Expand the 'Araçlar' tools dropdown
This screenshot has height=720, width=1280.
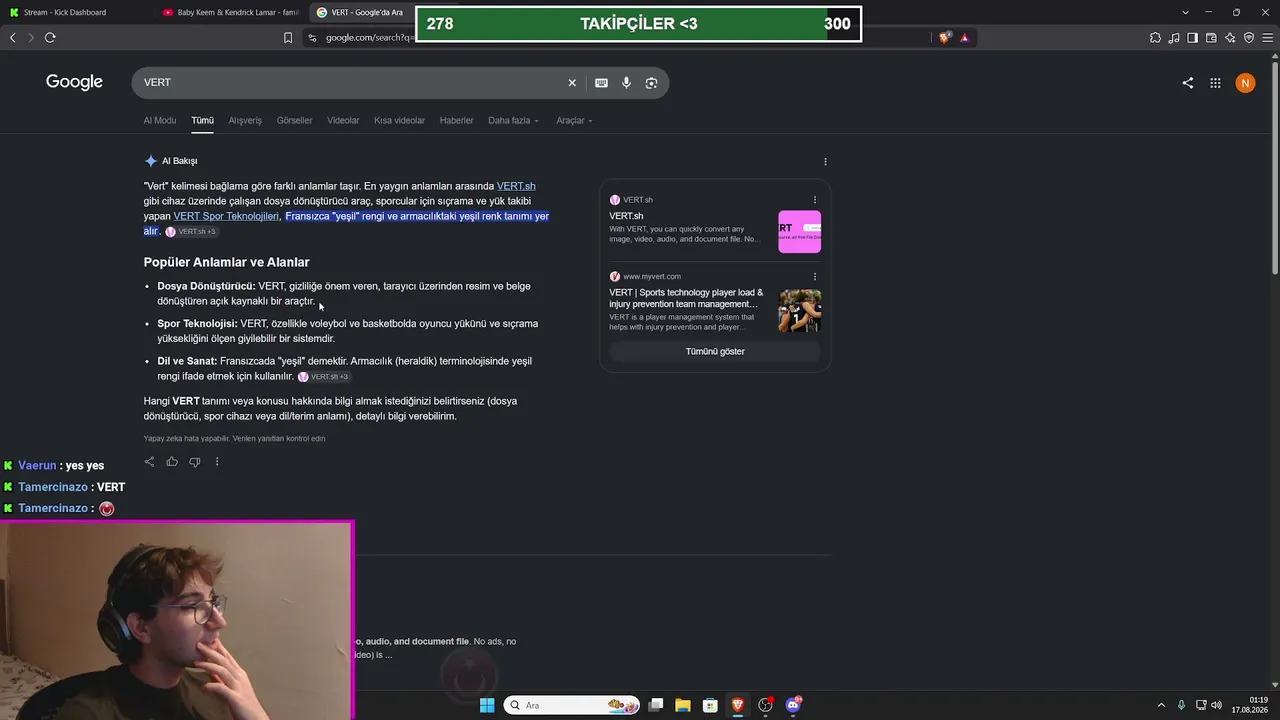coord(574,121)
